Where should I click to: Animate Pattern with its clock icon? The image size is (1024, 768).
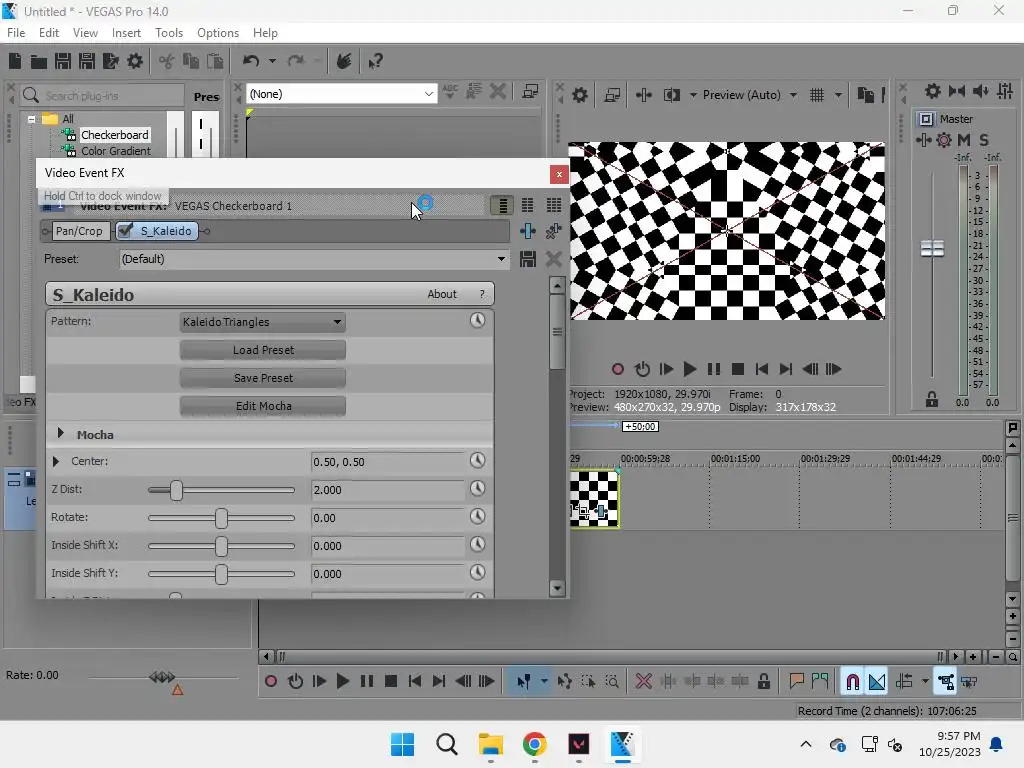[x=477, y=320]
